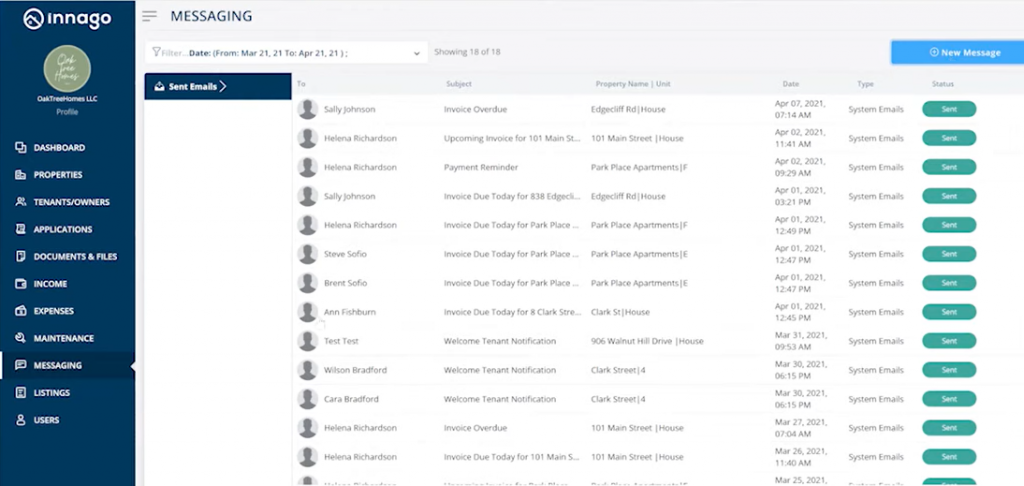The width and height of the screenshot is (1024, 486).
Task: Open the Profile link under company name
Action: [x=67, y=112]
